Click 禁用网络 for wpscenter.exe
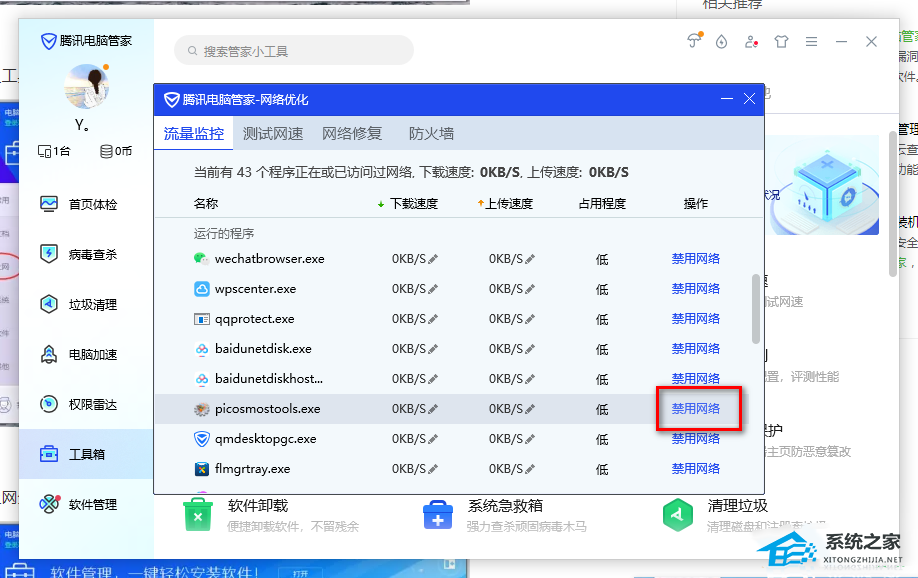The width and height of the screenshot is (918, 578). point(696,288)
